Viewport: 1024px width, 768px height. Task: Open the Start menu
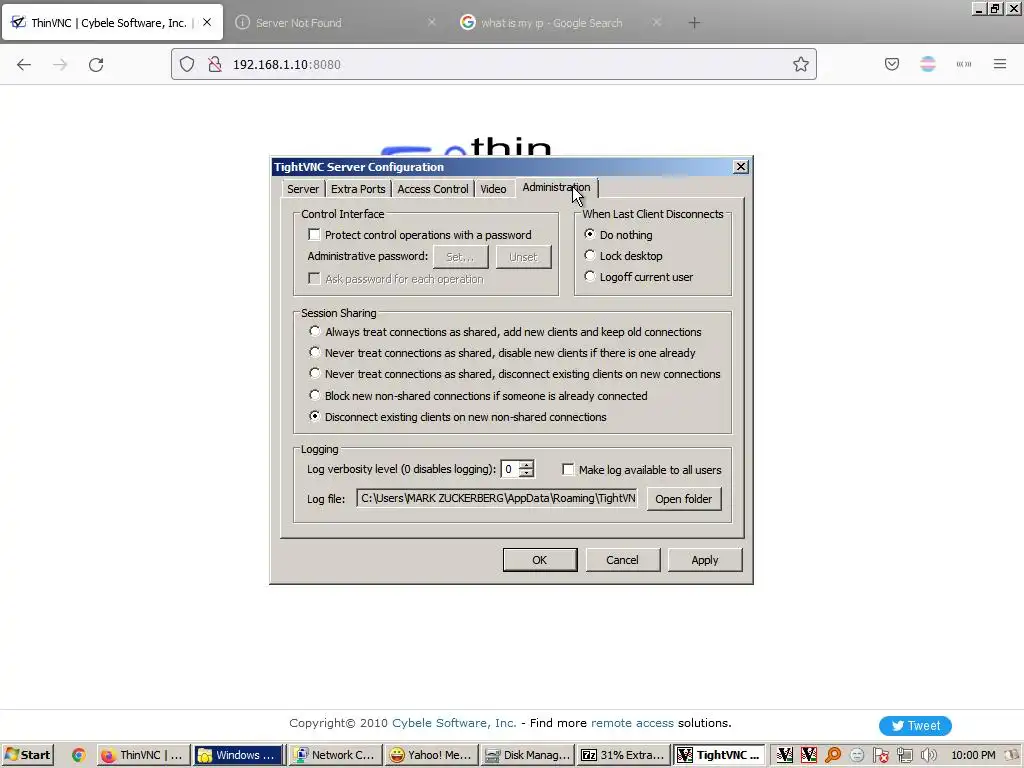pyautogui.click(x=28, y=755)
